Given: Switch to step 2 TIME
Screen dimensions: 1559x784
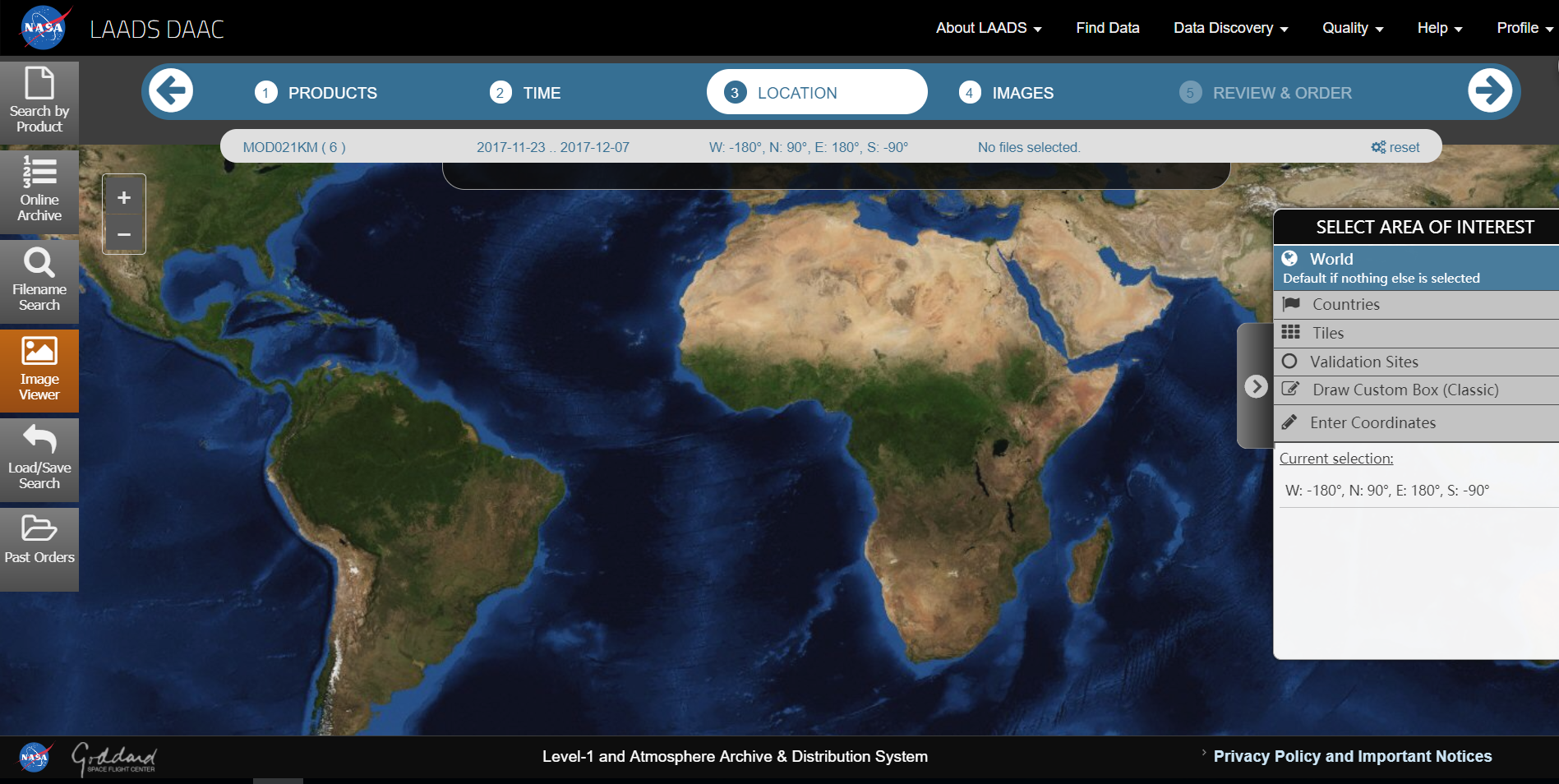Looking at the screenshot, I should [525, 93].
